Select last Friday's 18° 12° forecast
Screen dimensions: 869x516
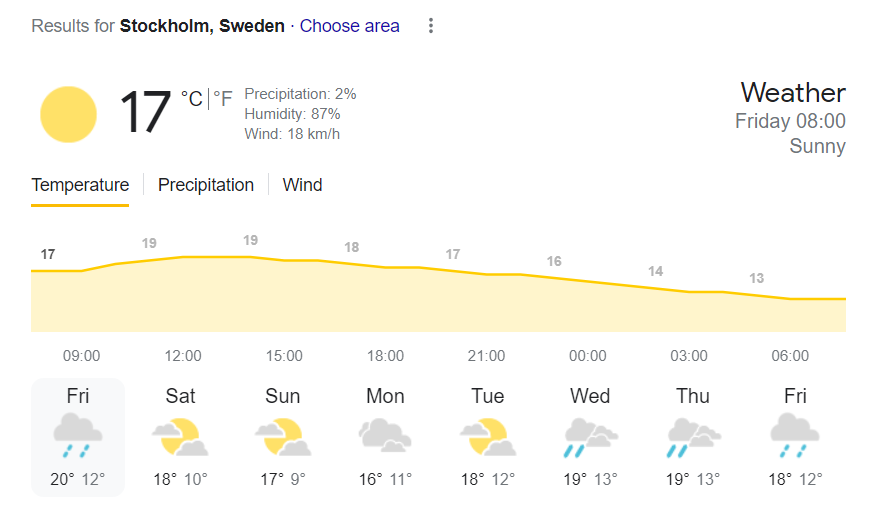(795, 479)
